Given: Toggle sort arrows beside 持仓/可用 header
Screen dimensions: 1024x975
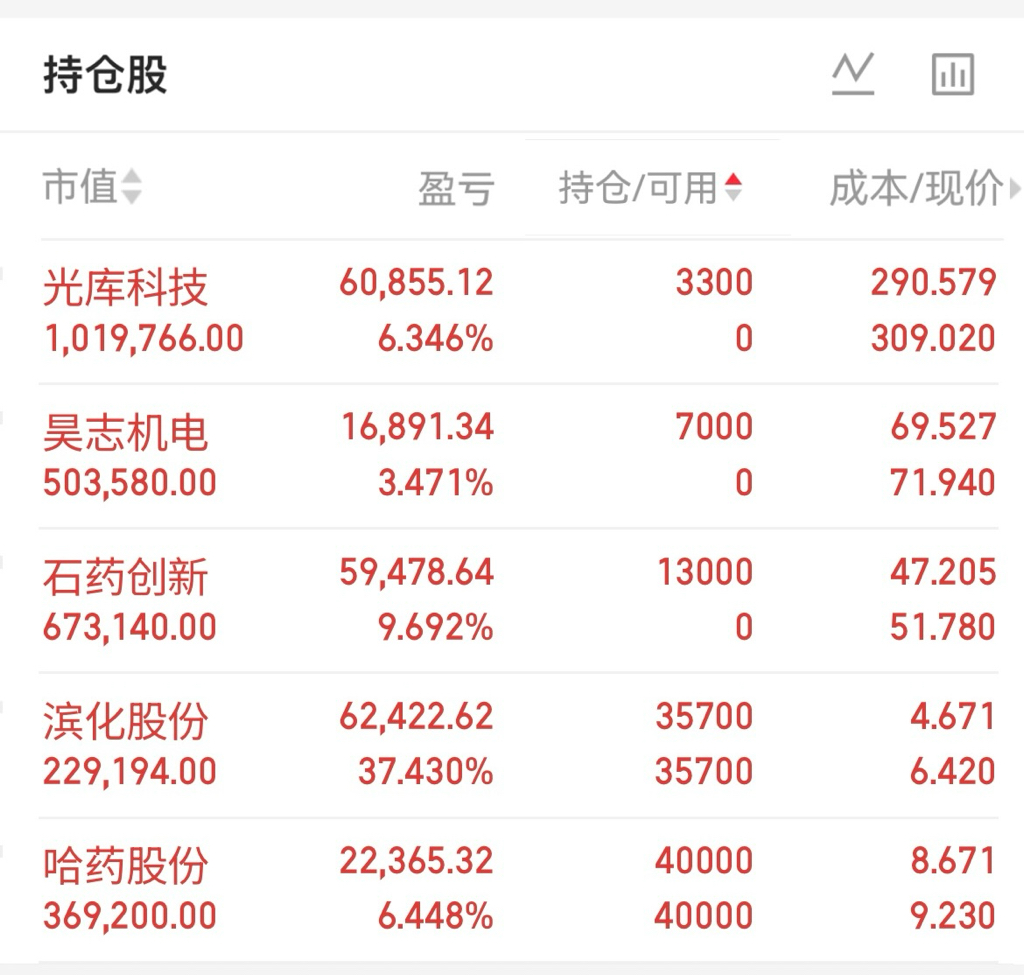Looking at the screenshot, I should coord(733,187).
